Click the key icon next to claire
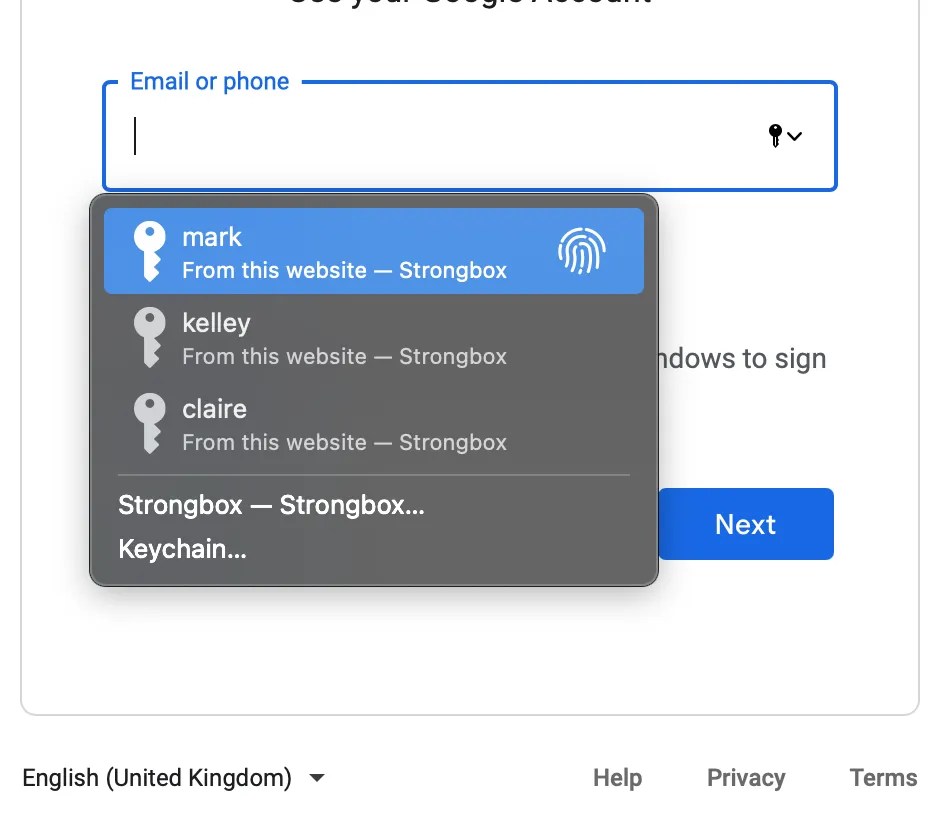The image size is (952, 824). [x=150, y=423]
